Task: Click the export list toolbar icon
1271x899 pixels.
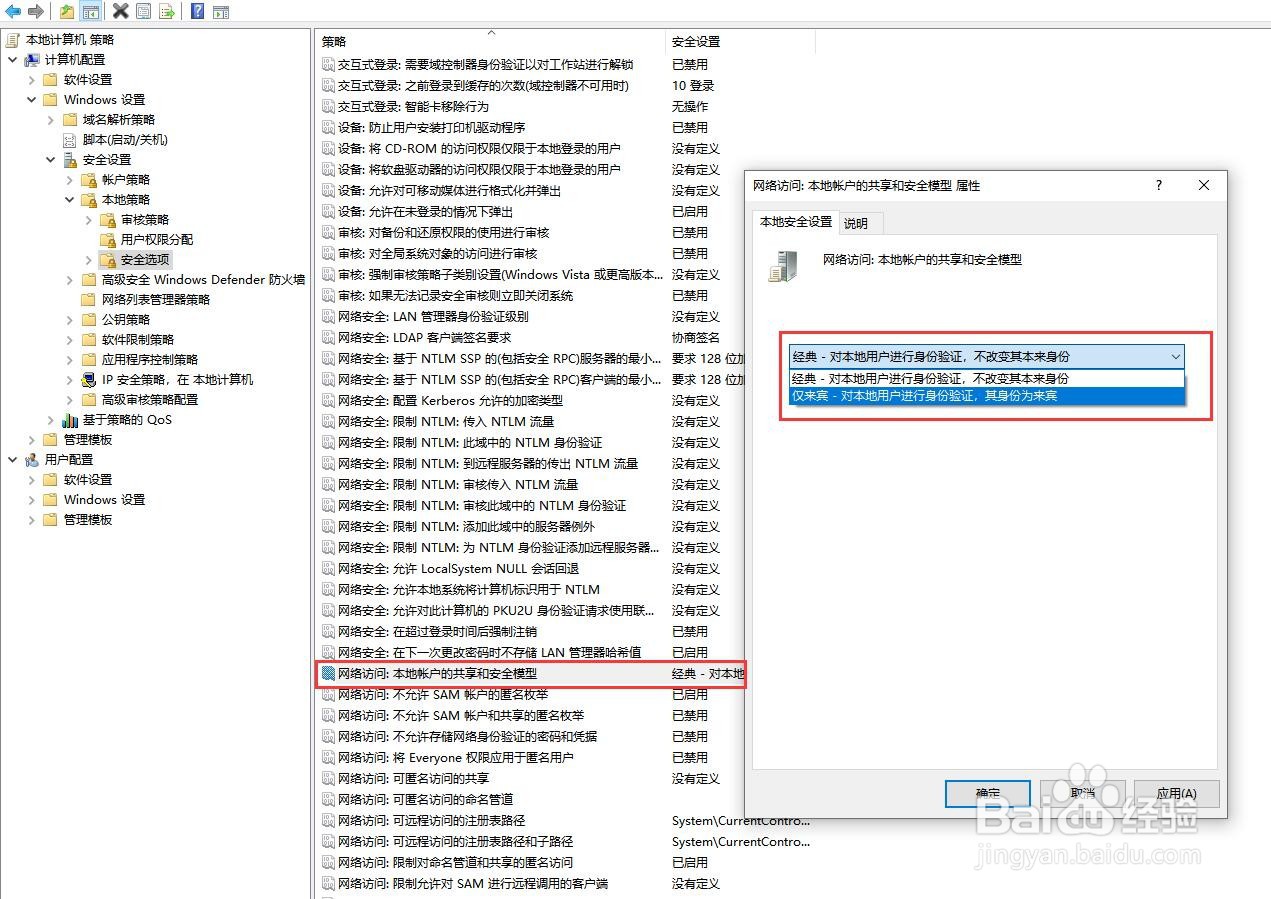Action: coord(167,11)
